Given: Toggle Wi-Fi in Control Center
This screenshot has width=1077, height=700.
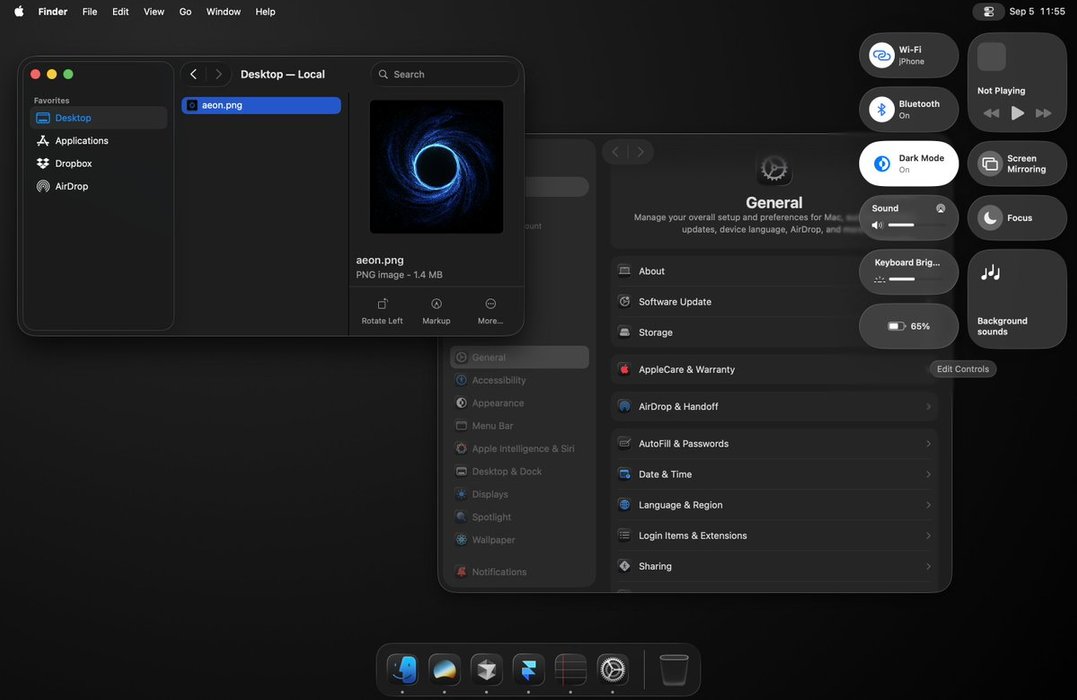Looking at the screenshot, I should tap(881, 56).
